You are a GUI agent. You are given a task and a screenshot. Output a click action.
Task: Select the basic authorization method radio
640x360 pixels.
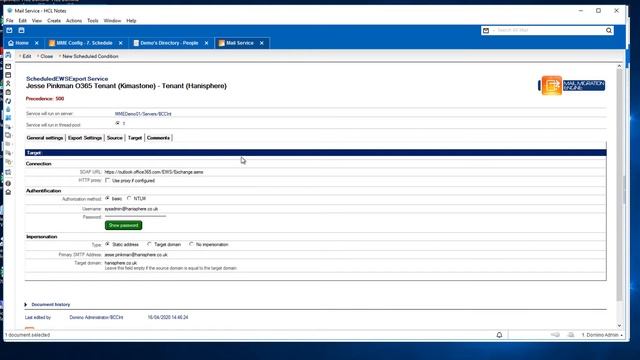[107, 198]
